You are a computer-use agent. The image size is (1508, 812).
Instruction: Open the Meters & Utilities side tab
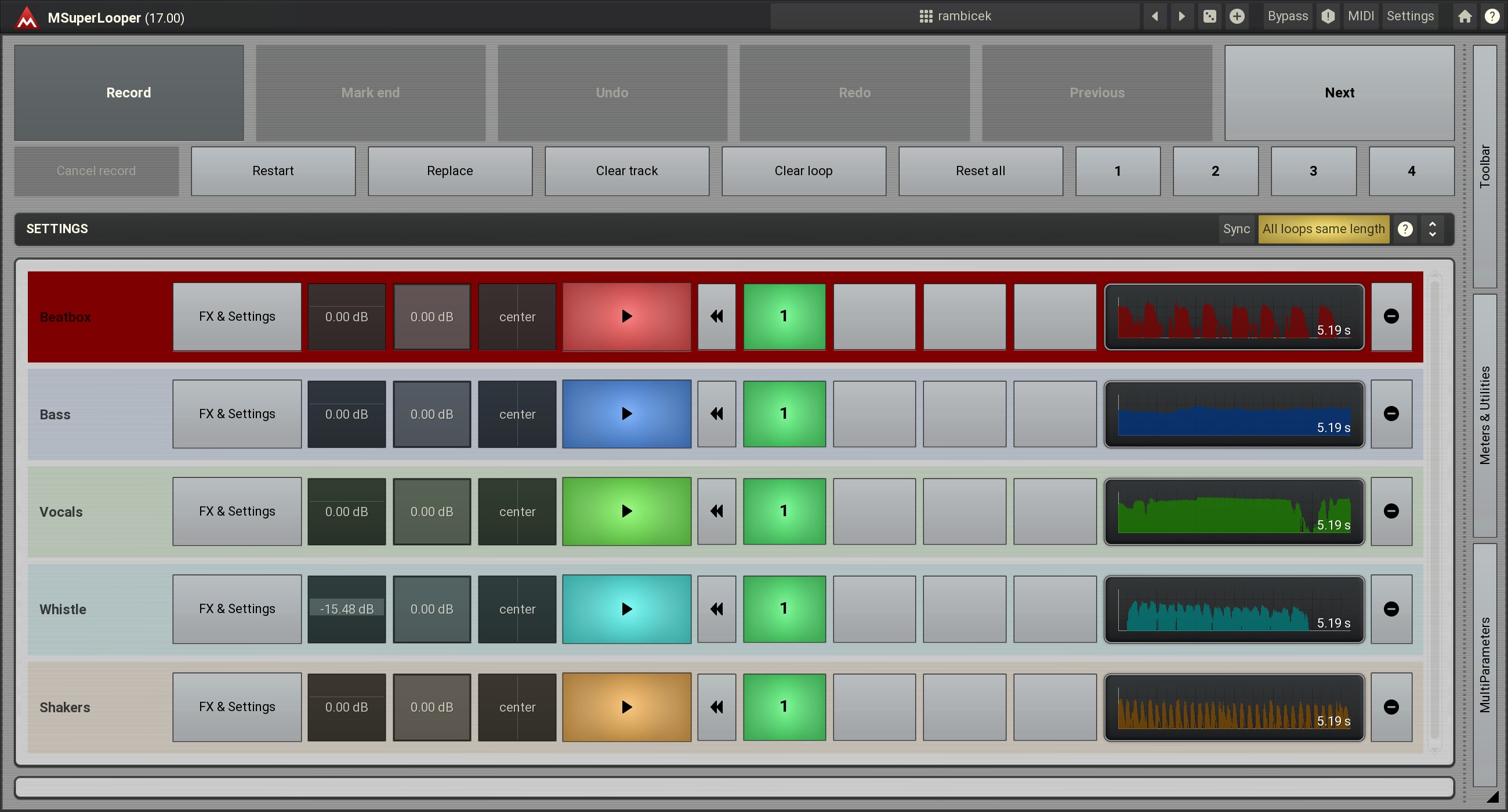pyautogui.click(x=1485, y=415)
